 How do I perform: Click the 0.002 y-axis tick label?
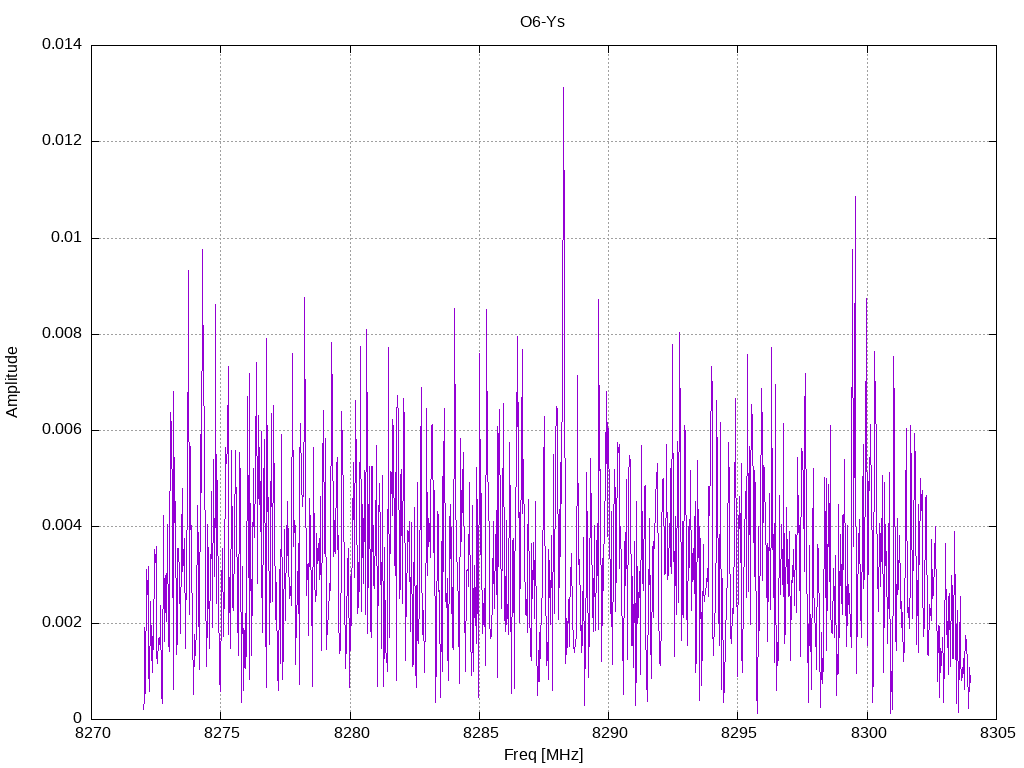tap(62, 622)
